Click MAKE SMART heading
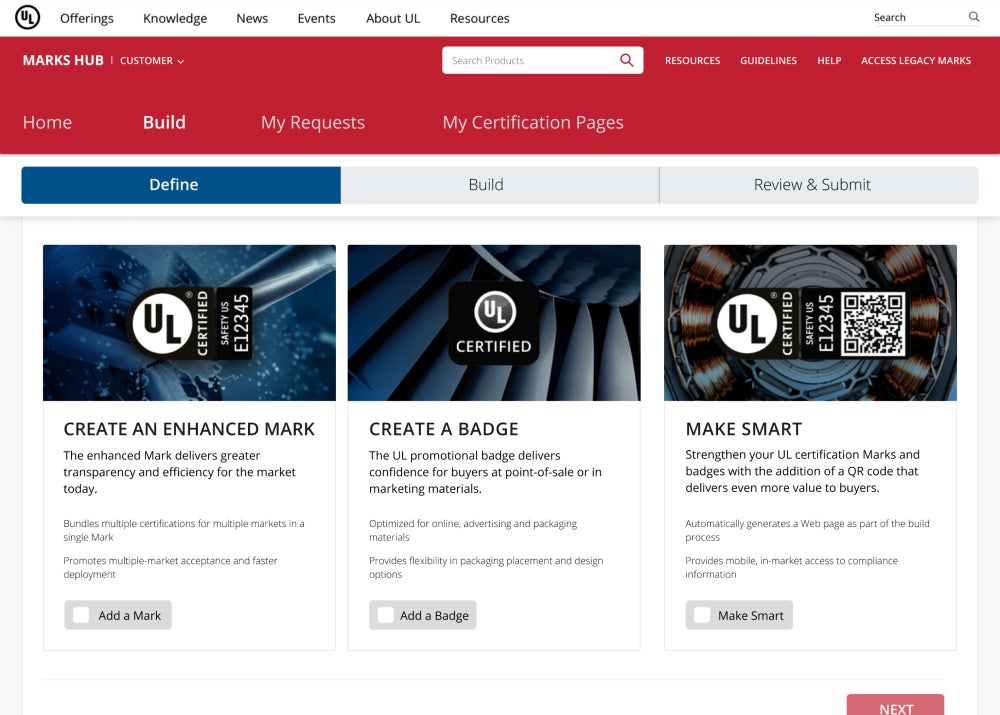 tap(744, 429)
